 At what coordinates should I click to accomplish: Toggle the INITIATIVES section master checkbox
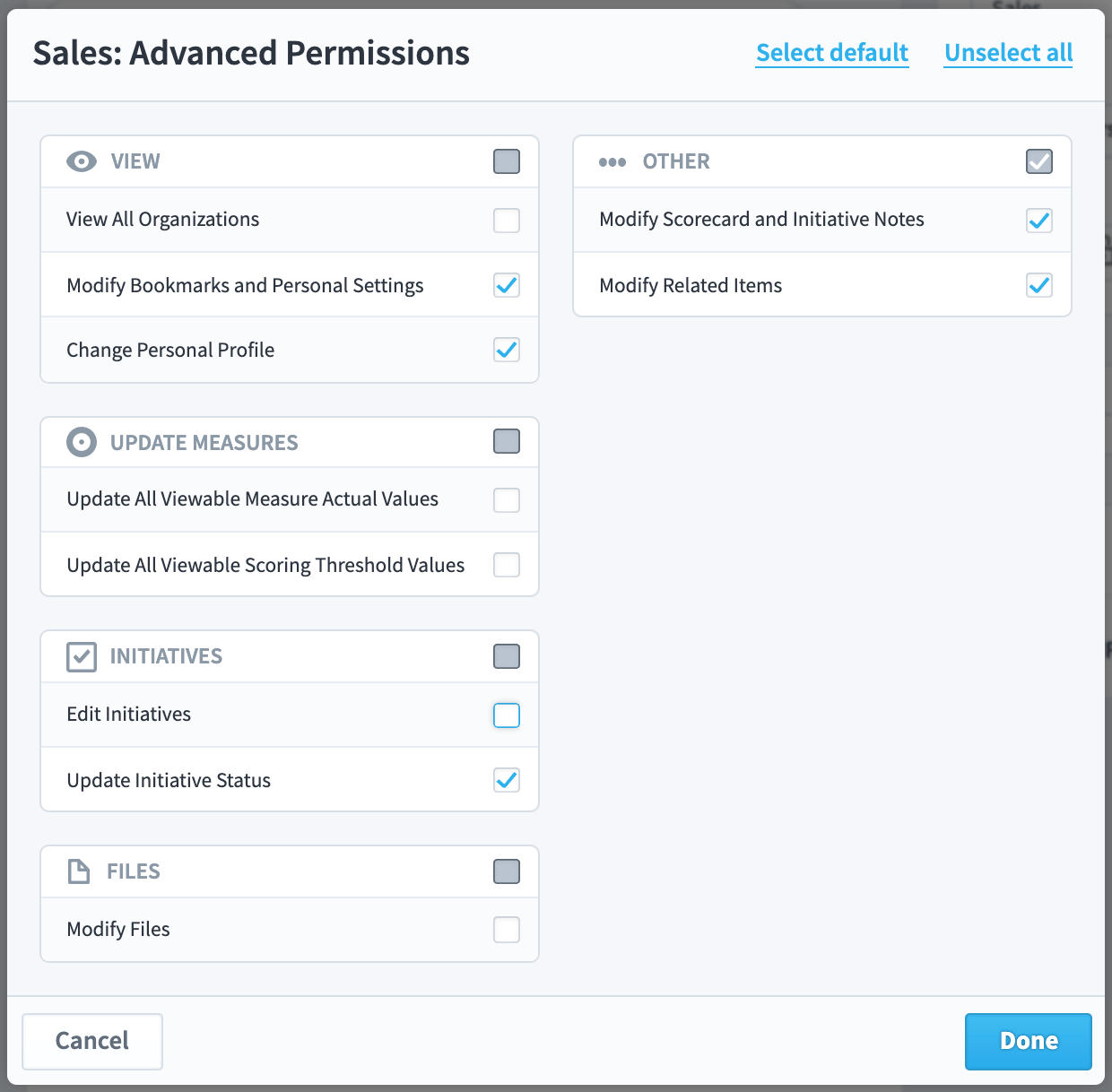pos(507,656)
